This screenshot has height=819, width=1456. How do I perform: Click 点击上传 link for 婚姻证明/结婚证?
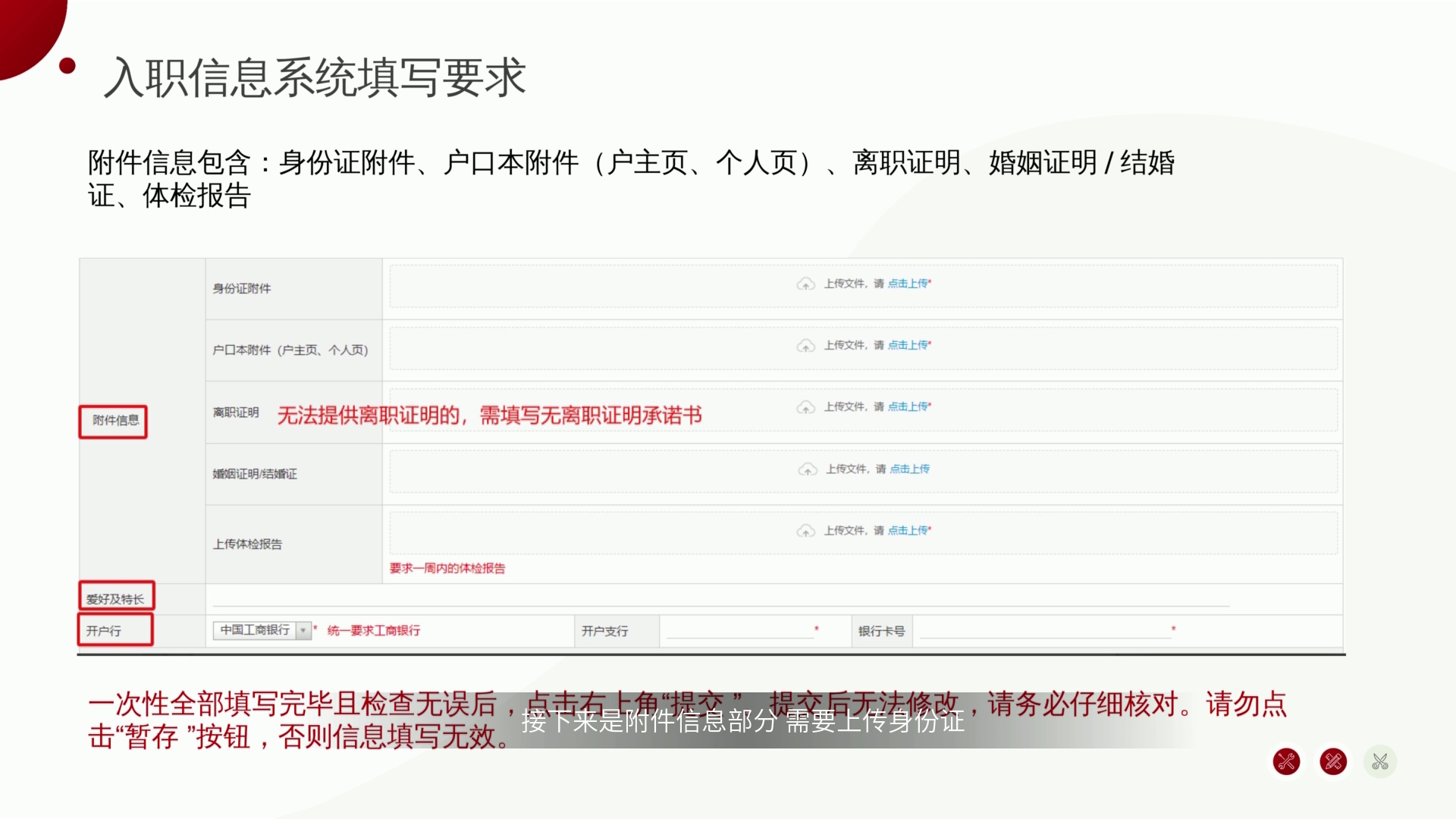click(x=909, y=469)
